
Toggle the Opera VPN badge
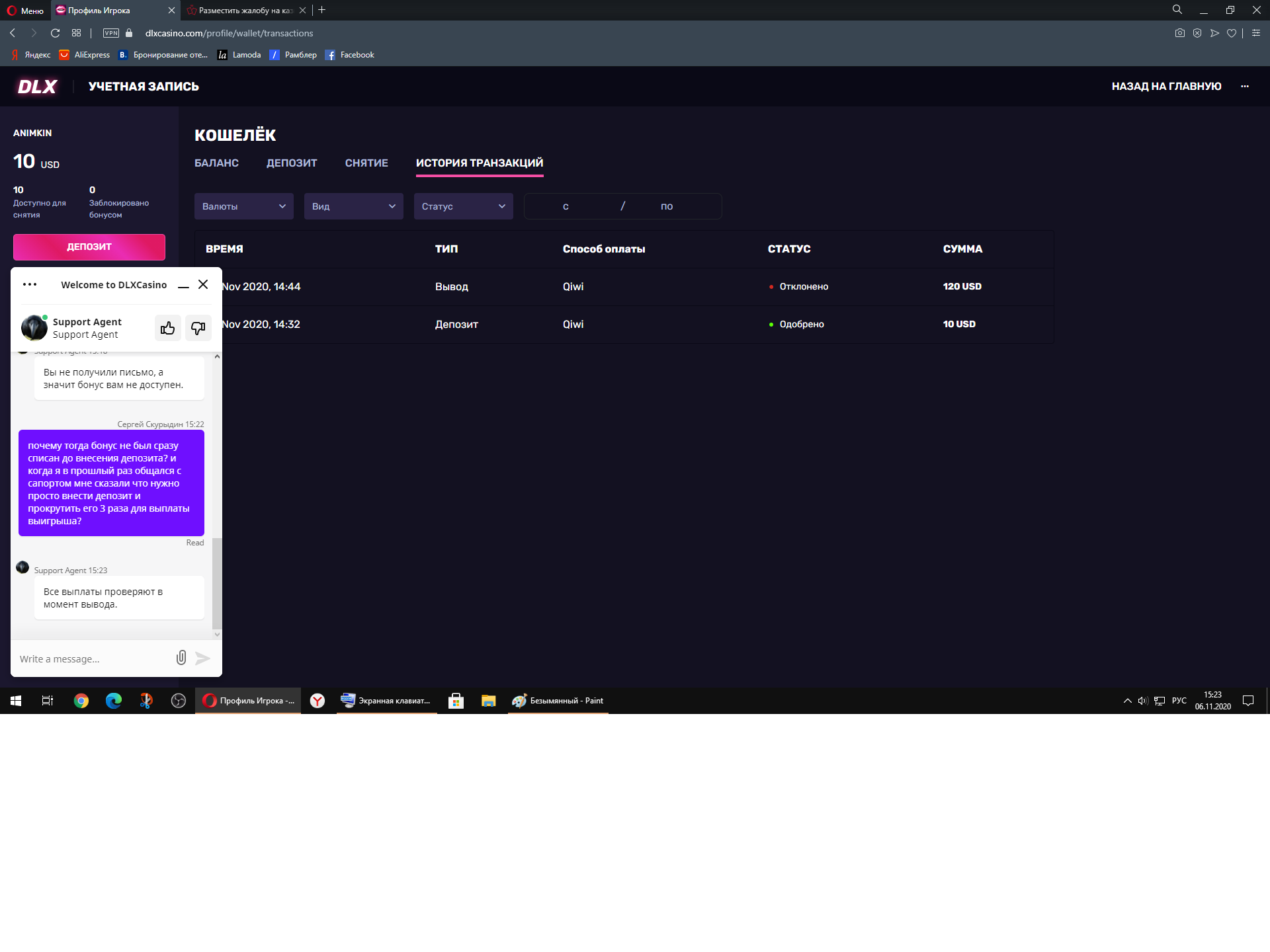pyautogui.click(x=111, y=33)
